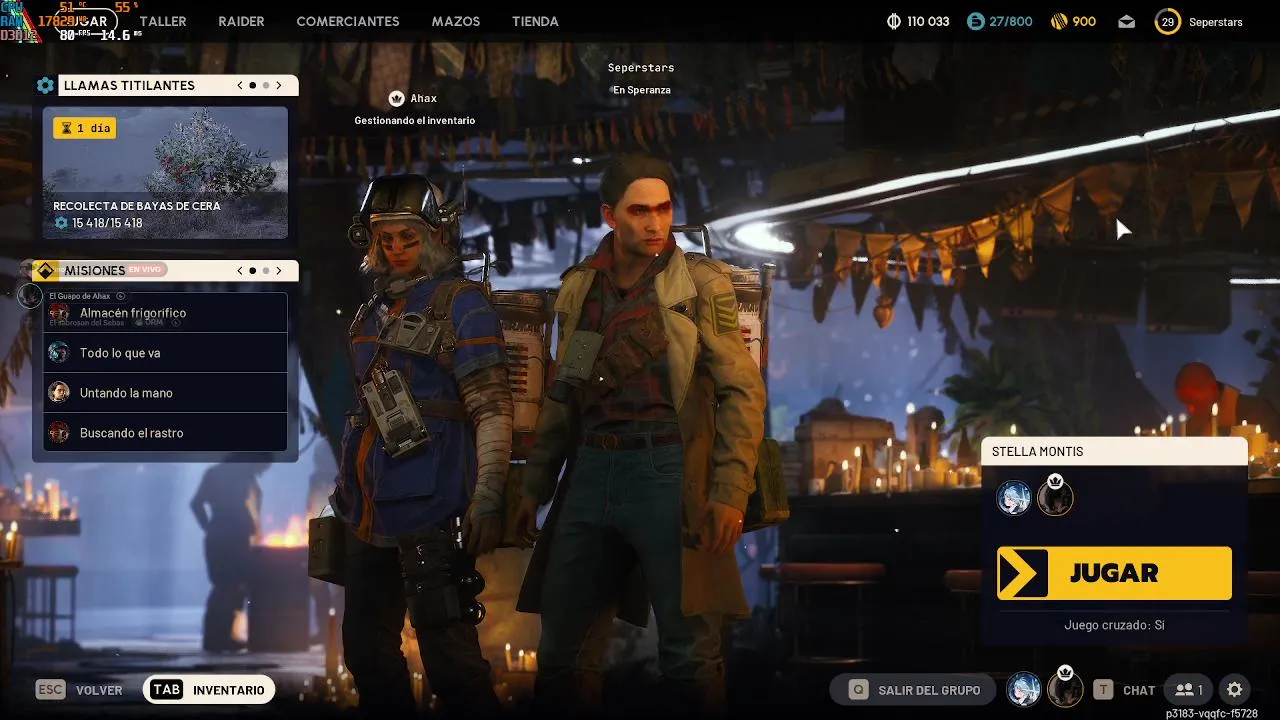Open the friends list icon showing 1
The image size is (1280, 720).
click(x=1189, y=690)
